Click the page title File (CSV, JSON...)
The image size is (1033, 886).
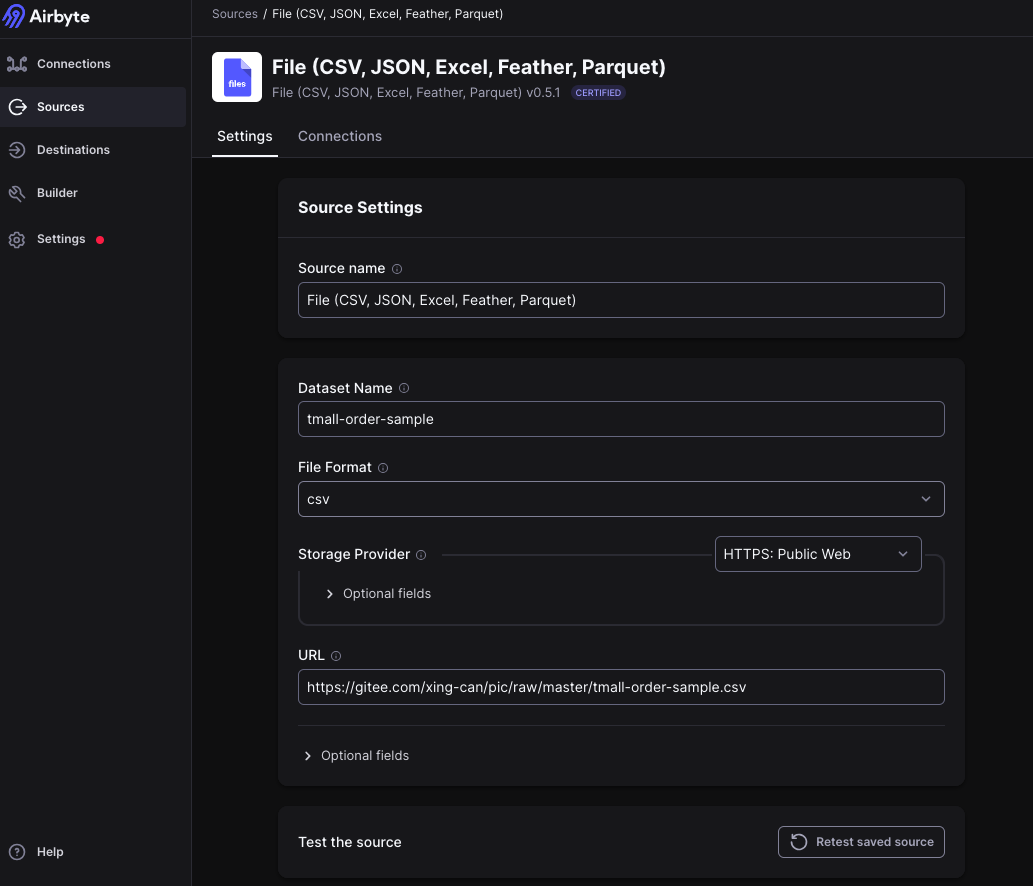pos(468,67)
